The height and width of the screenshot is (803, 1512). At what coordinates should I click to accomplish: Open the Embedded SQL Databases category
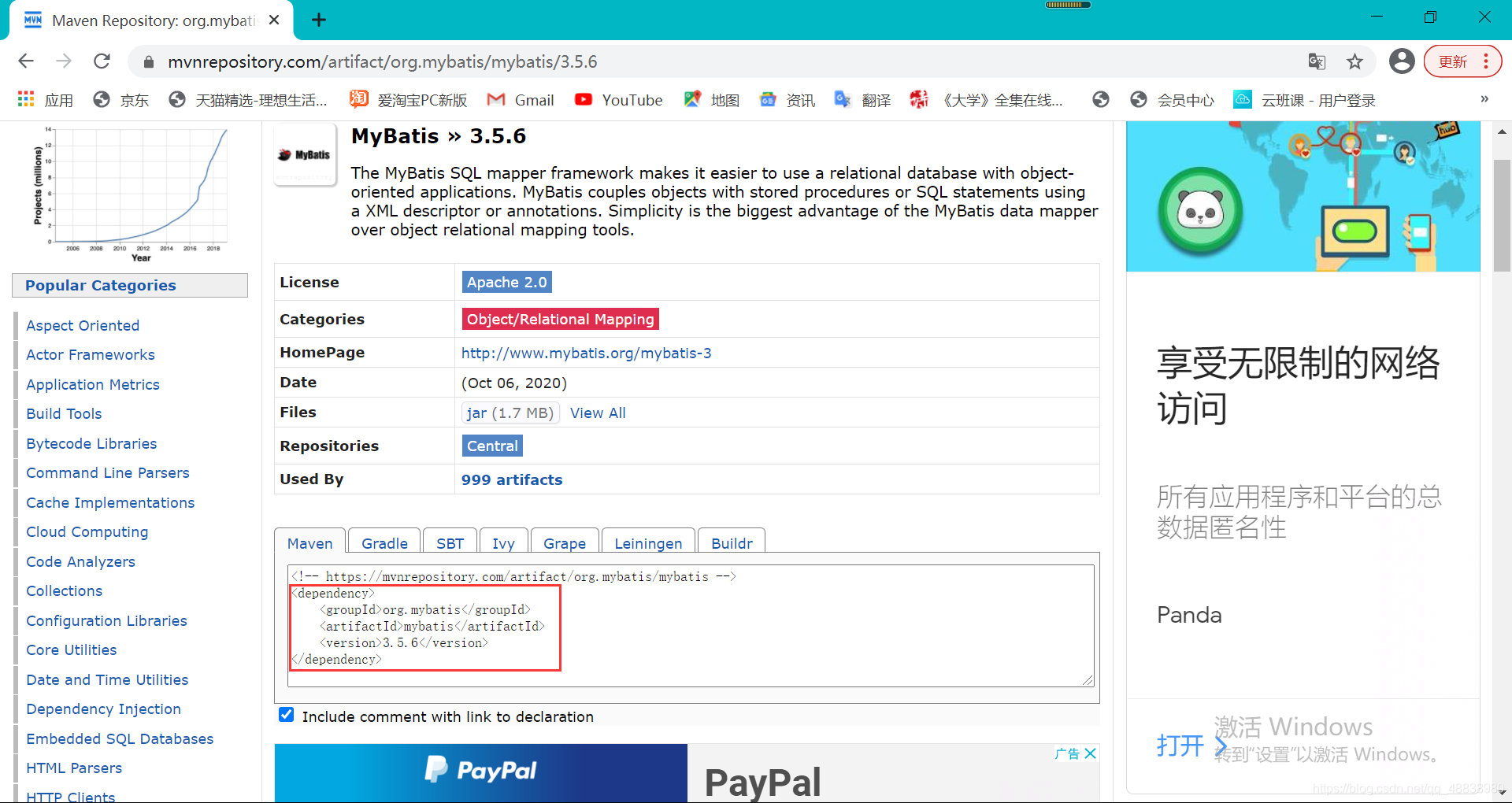[x=120, y=738]
